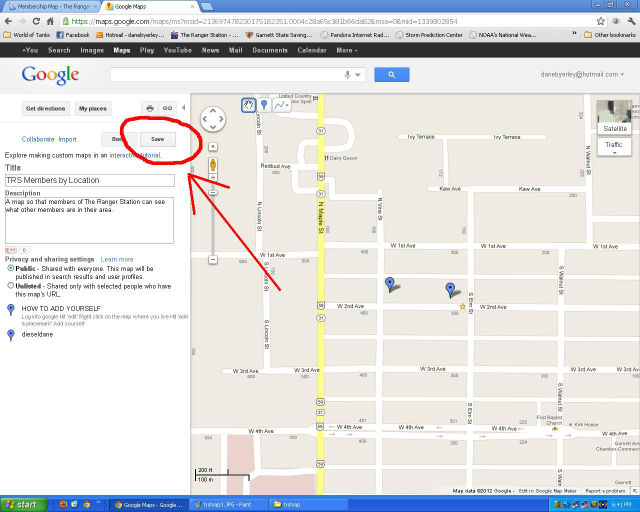The image size is (640, 512).
Task: Click the right blue map placemark
Action: point(450,289)
